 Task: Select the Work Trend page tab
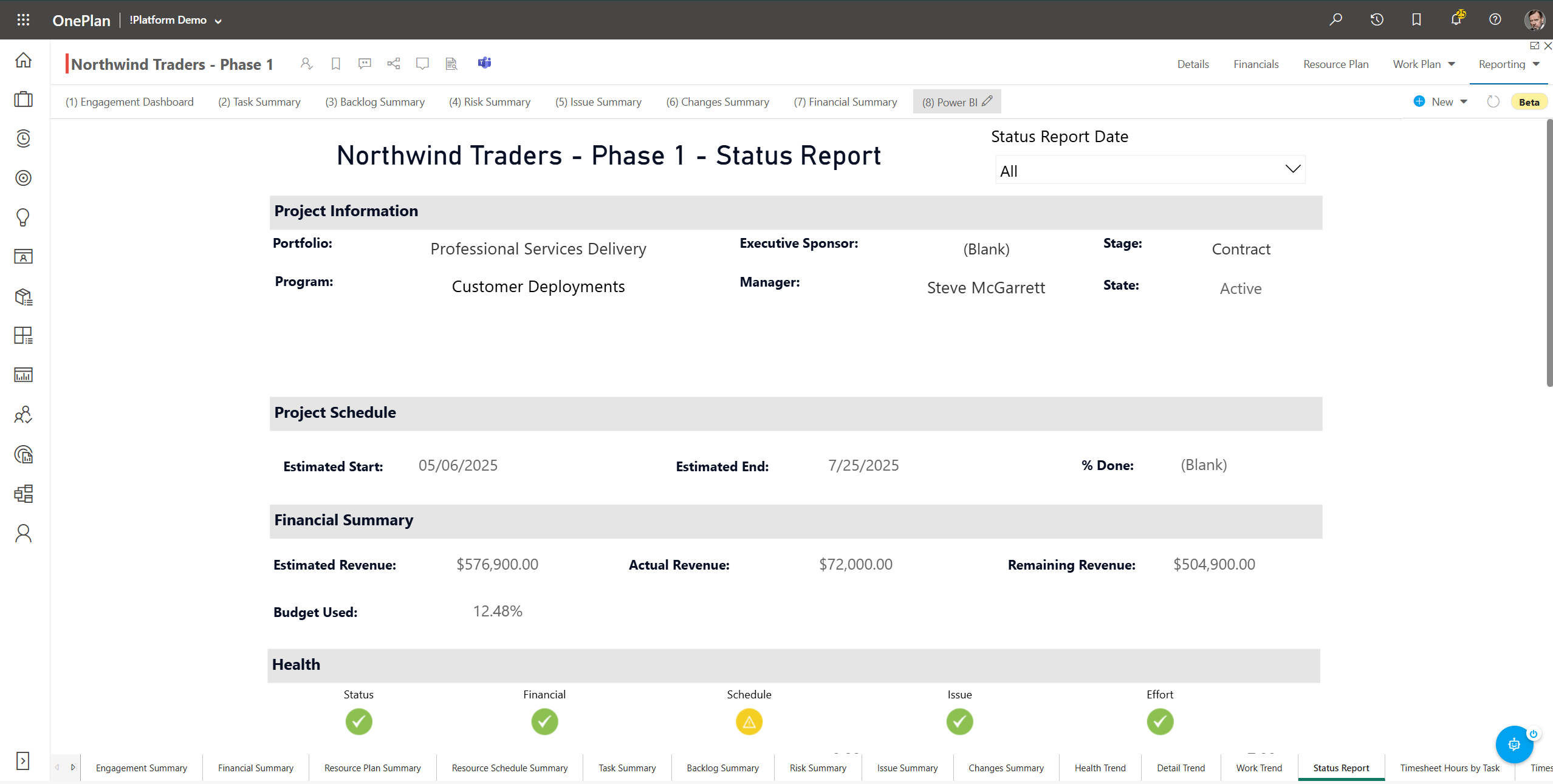(x=1259, y=768)
